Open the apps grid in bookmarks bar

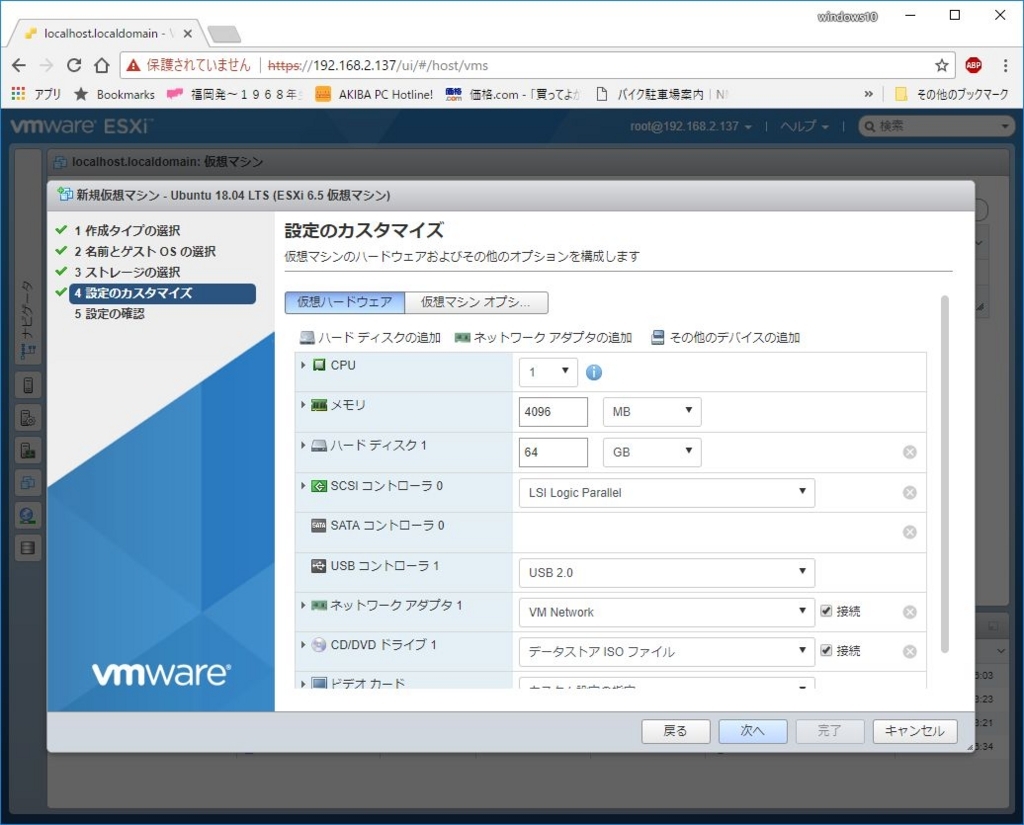18,94
